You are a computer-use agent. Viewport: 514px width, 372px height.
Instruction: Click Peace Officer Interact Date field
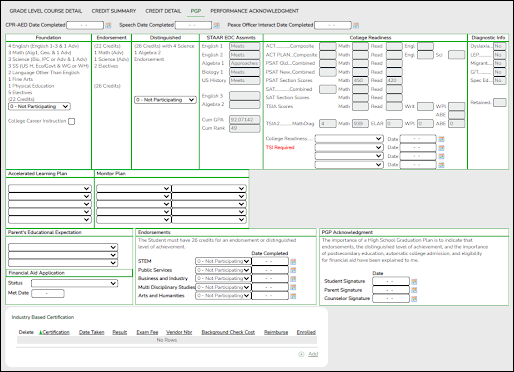pyautogui.click(x=333, y=25)
